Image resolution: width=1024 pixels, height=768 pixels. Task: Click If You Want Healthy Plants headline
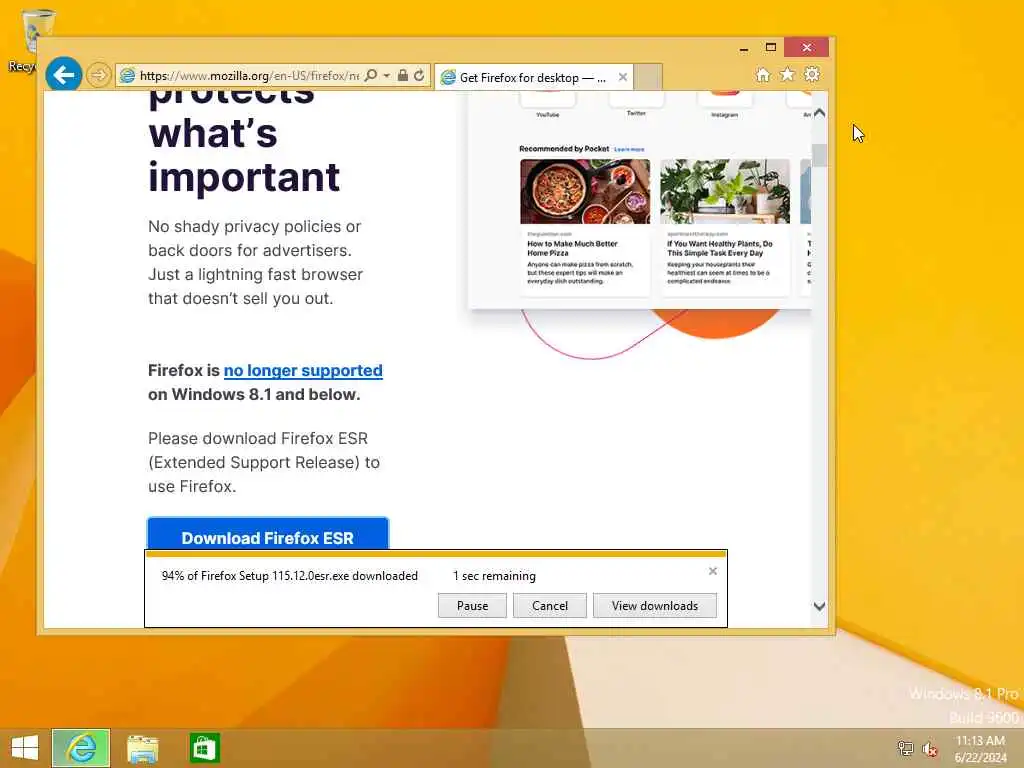click(720, 248)
